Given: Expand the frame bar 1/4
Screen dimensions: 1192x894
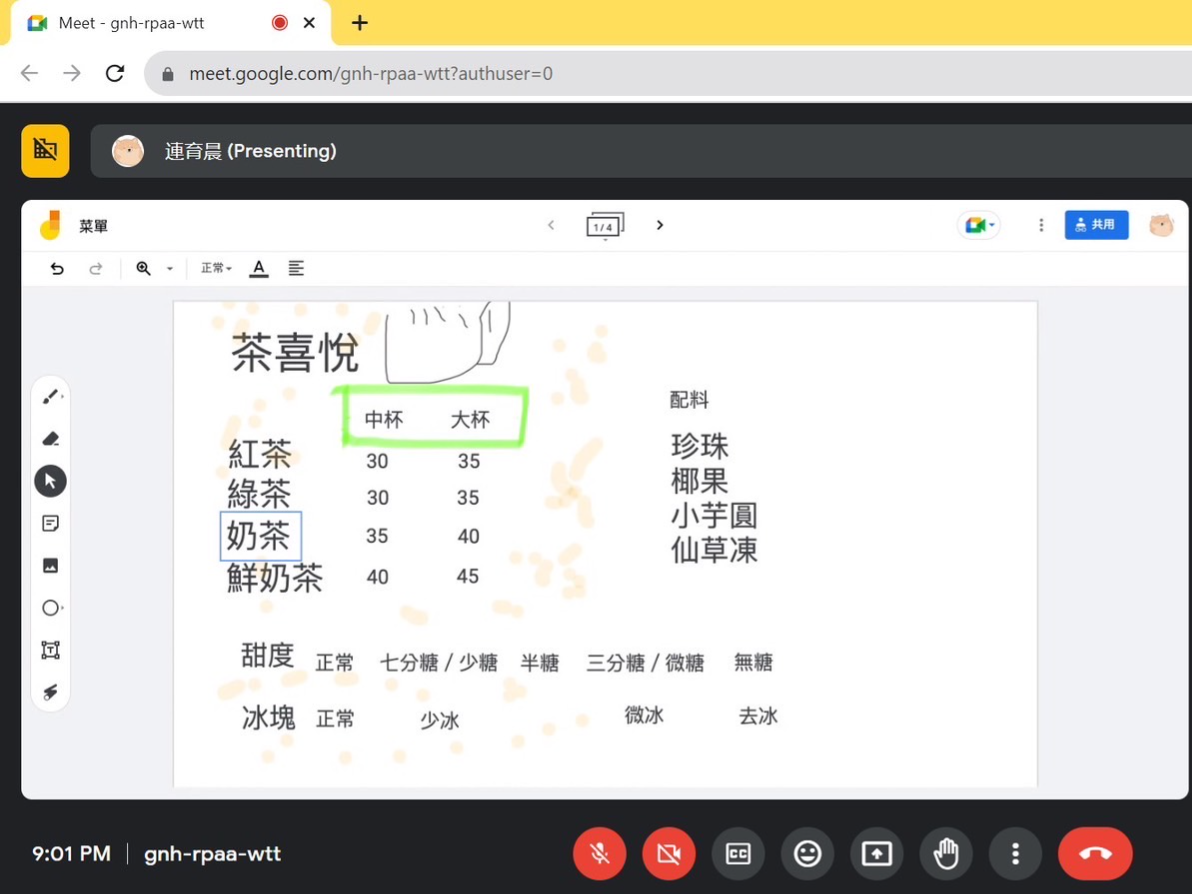Looking at the screenshot, I should click(x=605, y=226).
